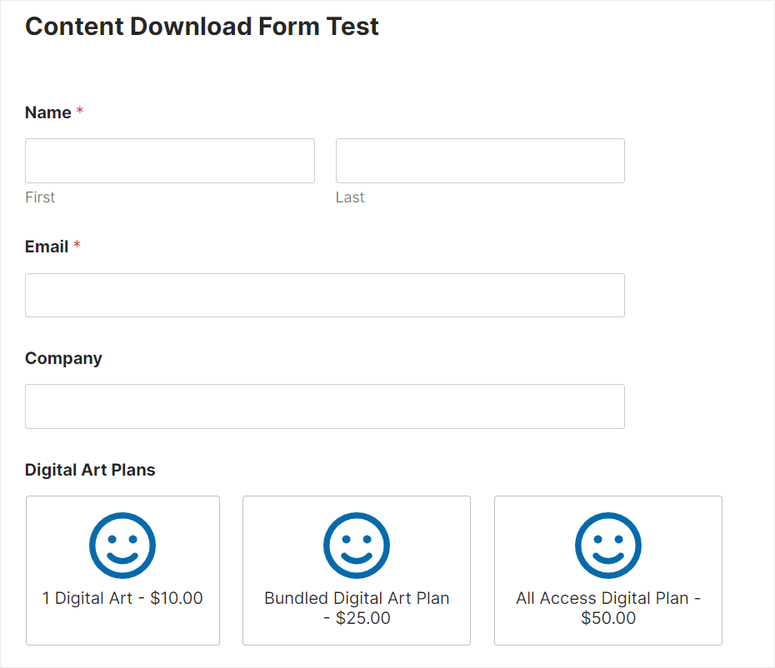The height and width of the screenshot is (668, 775).
Task: Select the Bundled Digital Art Plan smiley icon
Action: coord(356,545)
